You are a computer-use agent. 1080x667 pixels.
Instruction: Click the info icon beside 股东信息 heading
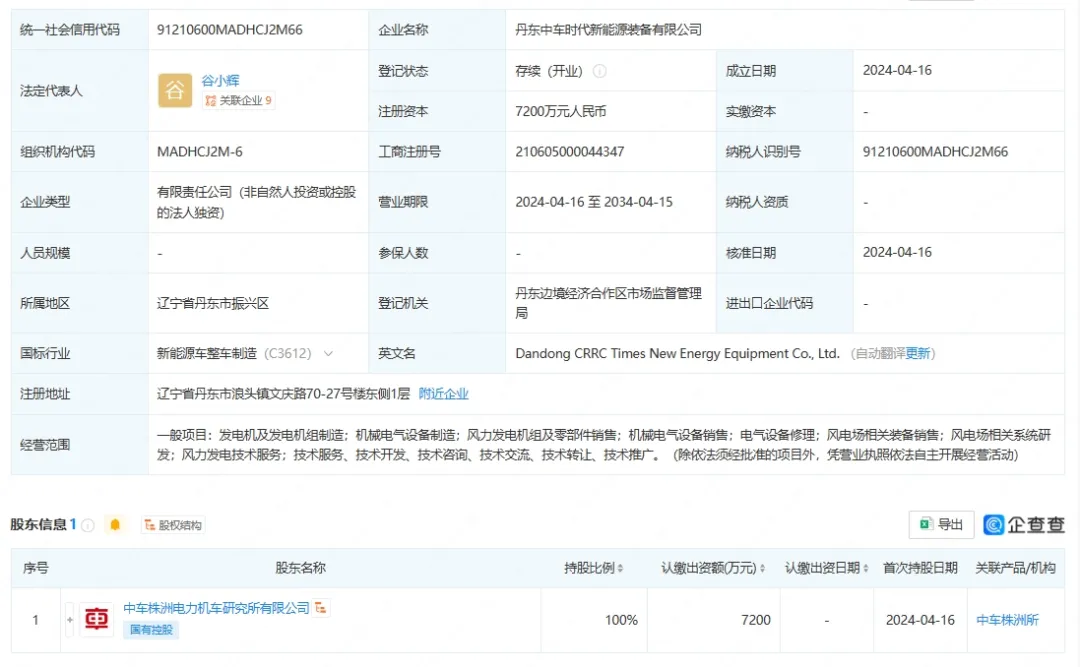tap(88, 525)
